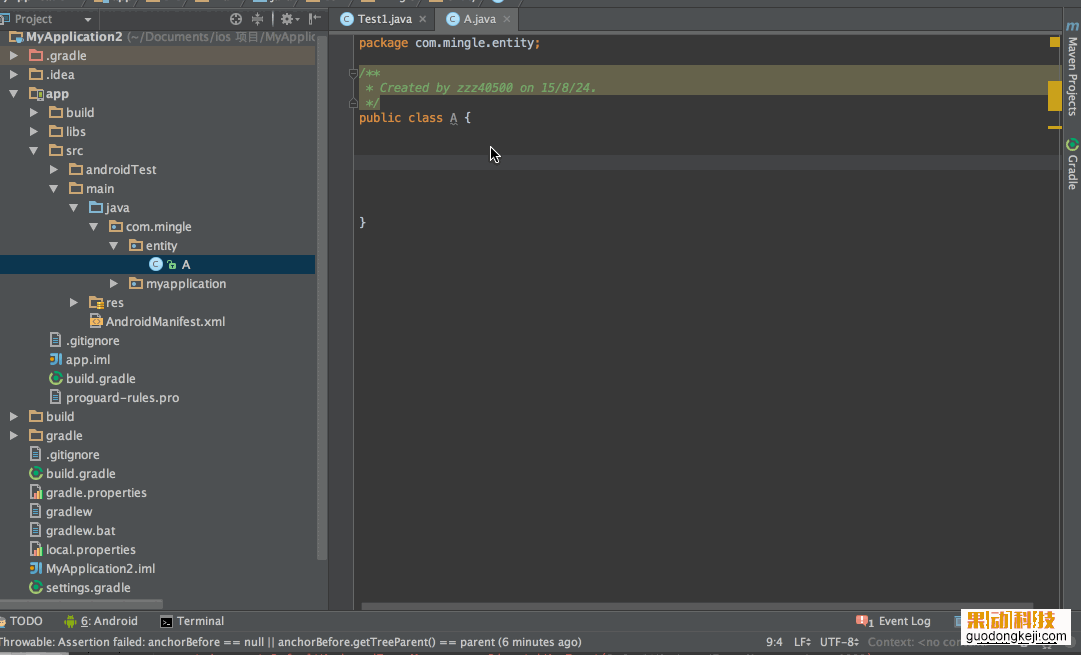Open the Maven Projects side panel
Screen dimensions: 1081x655
pyautogui.click(x=1072, y=77)
